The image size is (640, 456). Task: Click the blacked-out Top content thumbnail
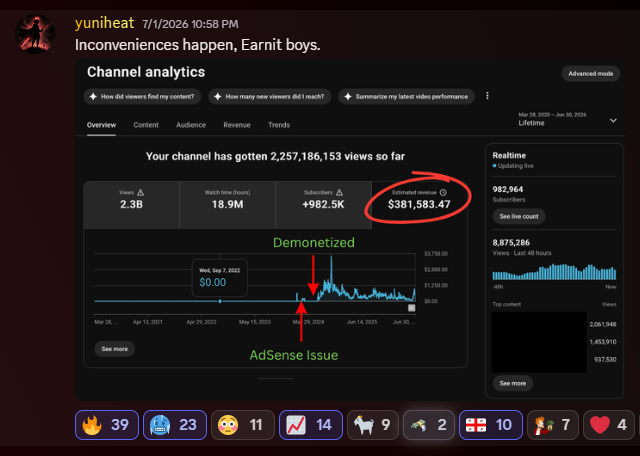pyautogui.click(x=539, y=342)
